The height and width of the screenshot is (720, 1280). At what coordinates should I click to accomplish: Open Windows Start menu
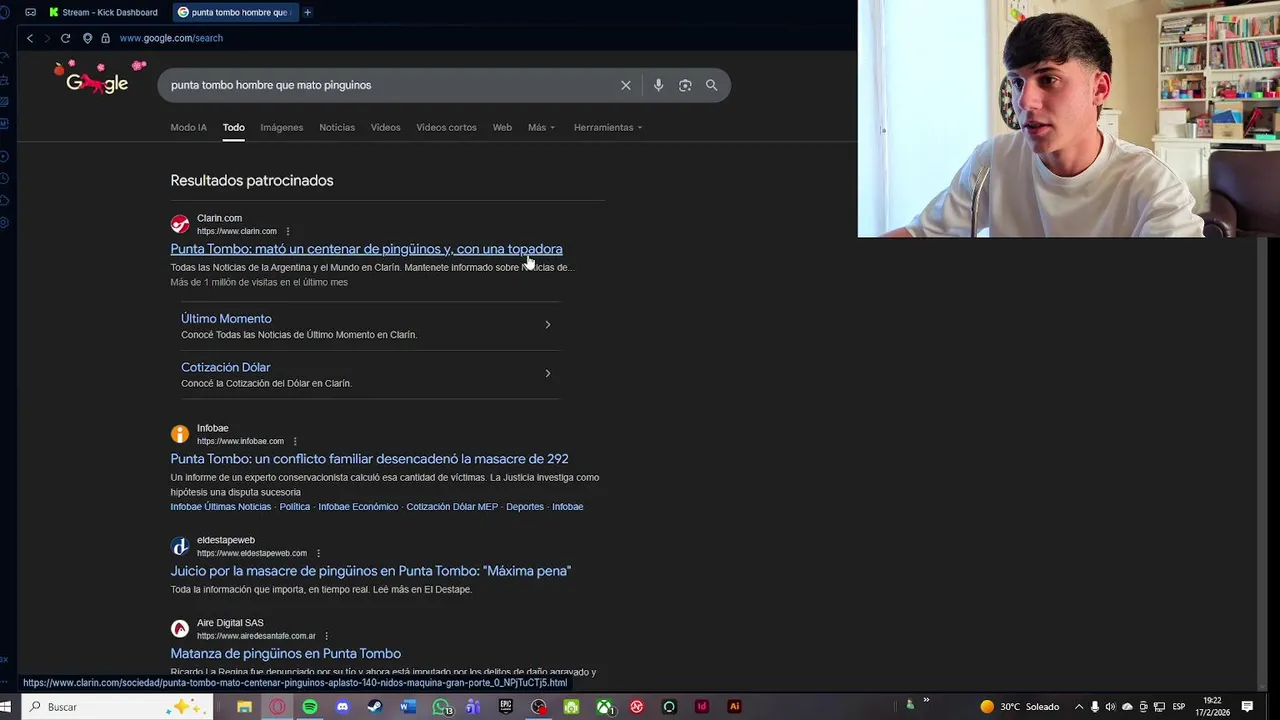click(x=6, y=707)
